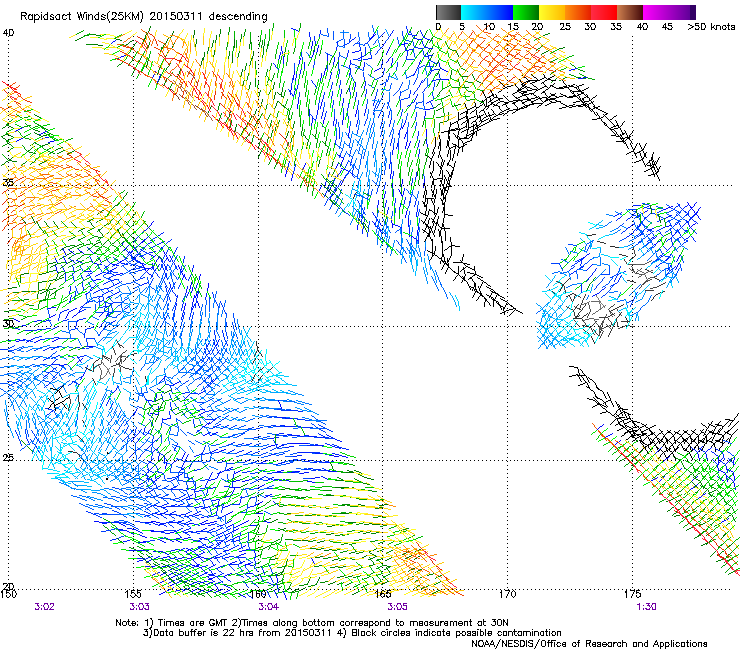Screen dimensions: 740x650
Task: Click the purple time label 1:30
Action: point(646,607)
